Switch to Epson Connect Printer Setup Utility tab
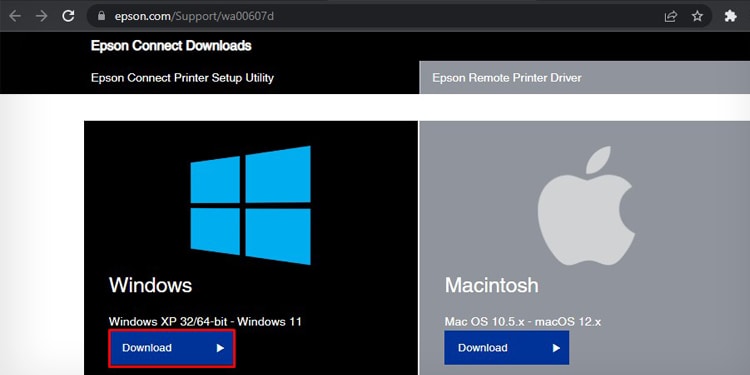 [x=182, y=77]
